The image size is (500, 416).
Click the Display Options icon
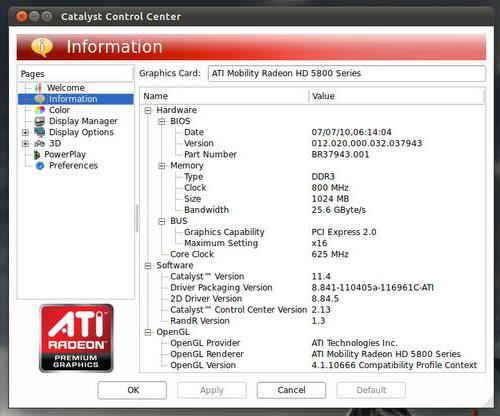40,132
